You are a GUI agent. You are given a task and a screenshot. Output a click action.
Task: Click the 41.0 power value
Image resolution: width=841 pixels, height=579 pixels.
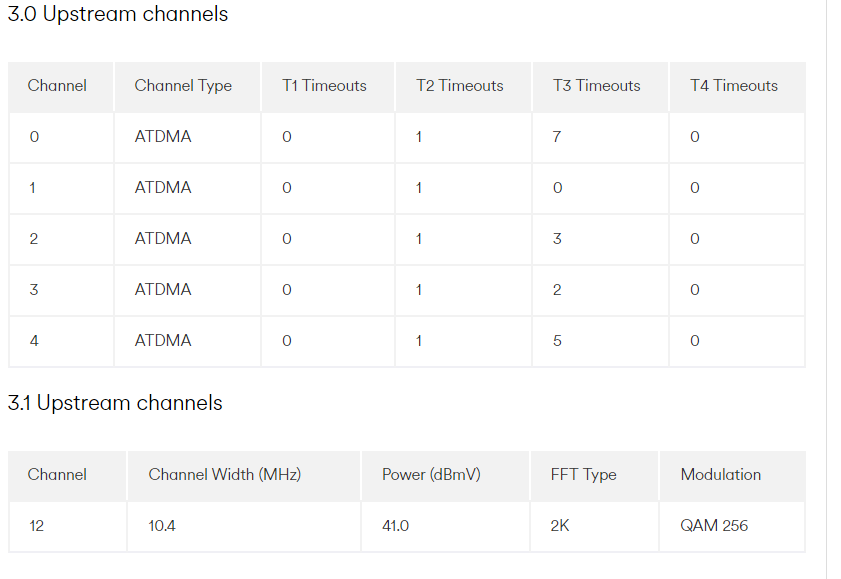tap(395, 526)
